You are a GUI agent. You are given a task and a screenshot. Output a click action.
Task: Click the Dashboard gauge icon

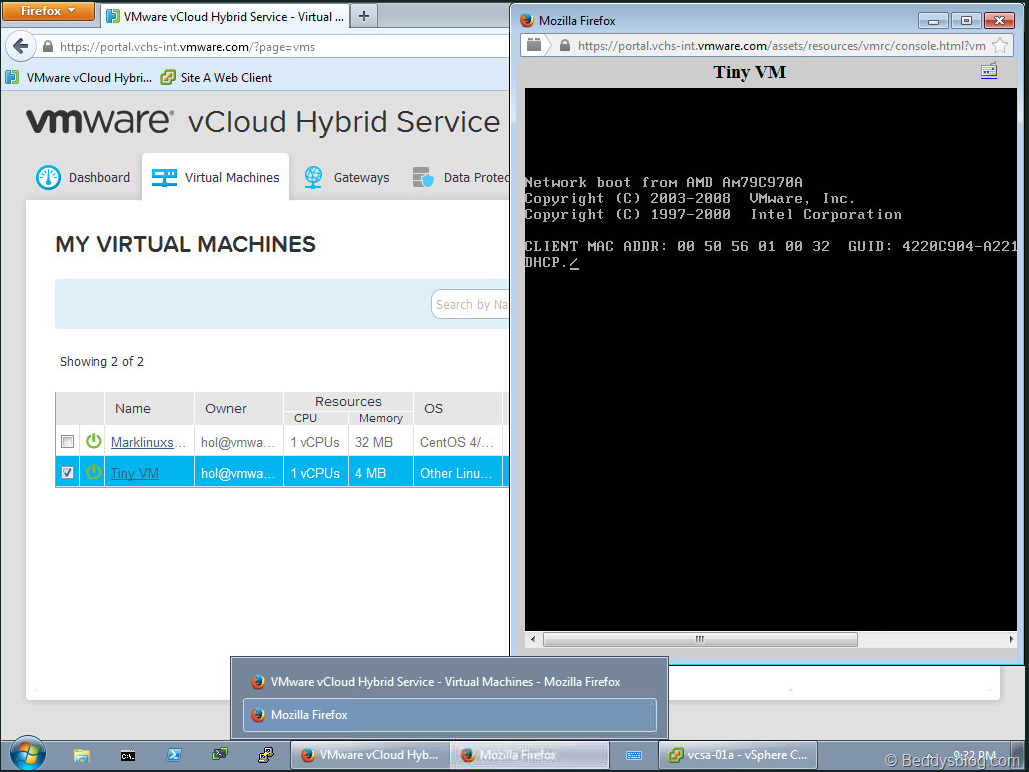click(49, 177)
